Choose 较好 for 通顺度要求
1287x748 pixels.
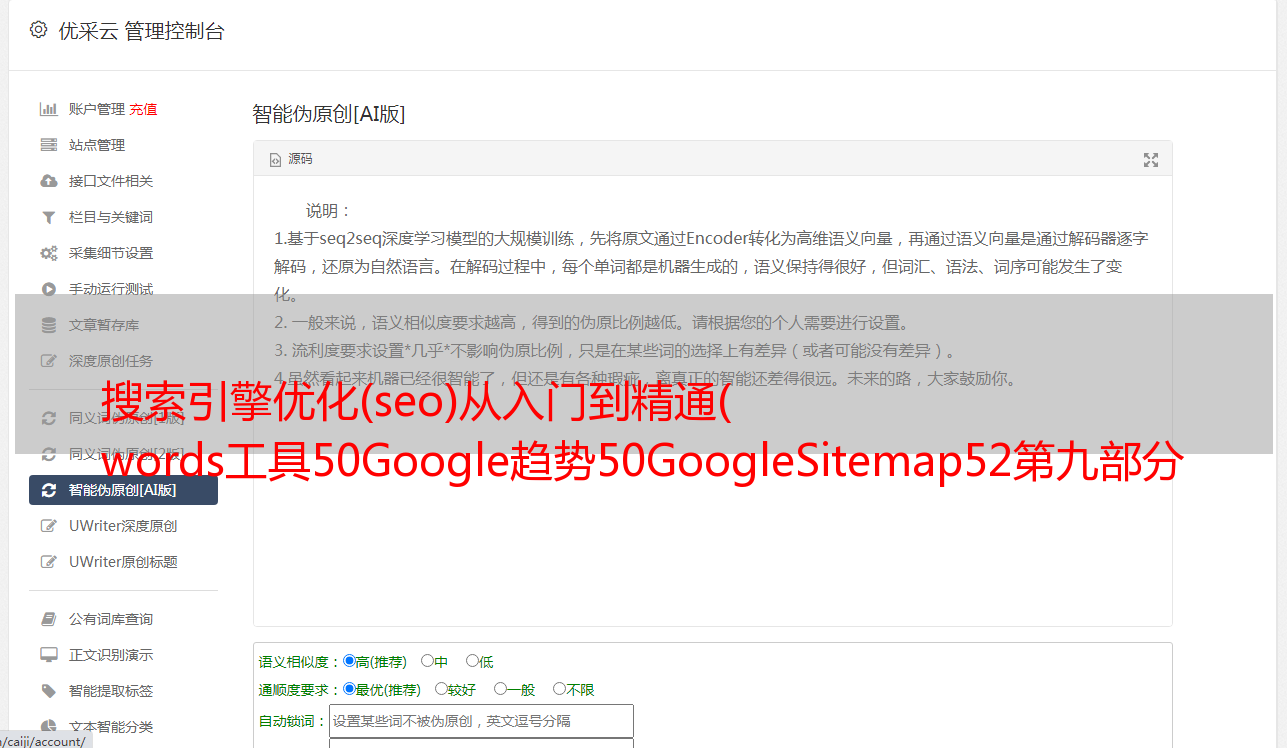(x=441, y=689)
